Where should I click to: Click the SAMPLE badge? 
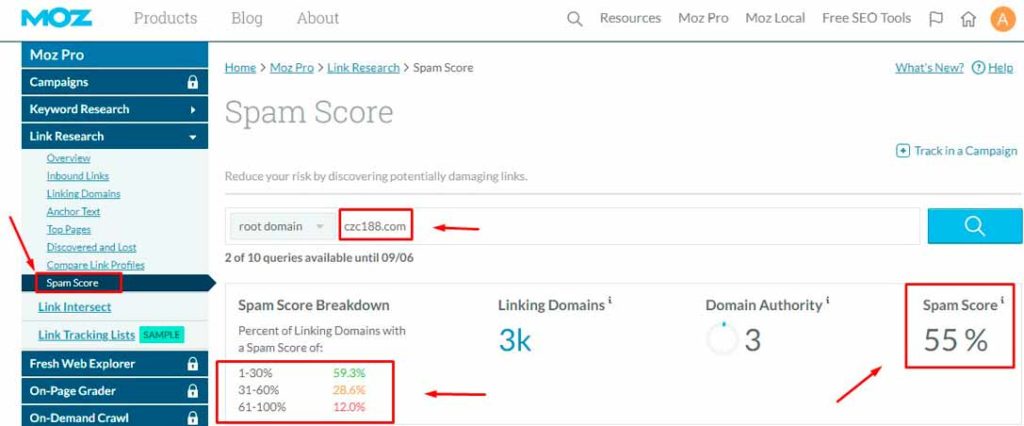pos(161,335)
